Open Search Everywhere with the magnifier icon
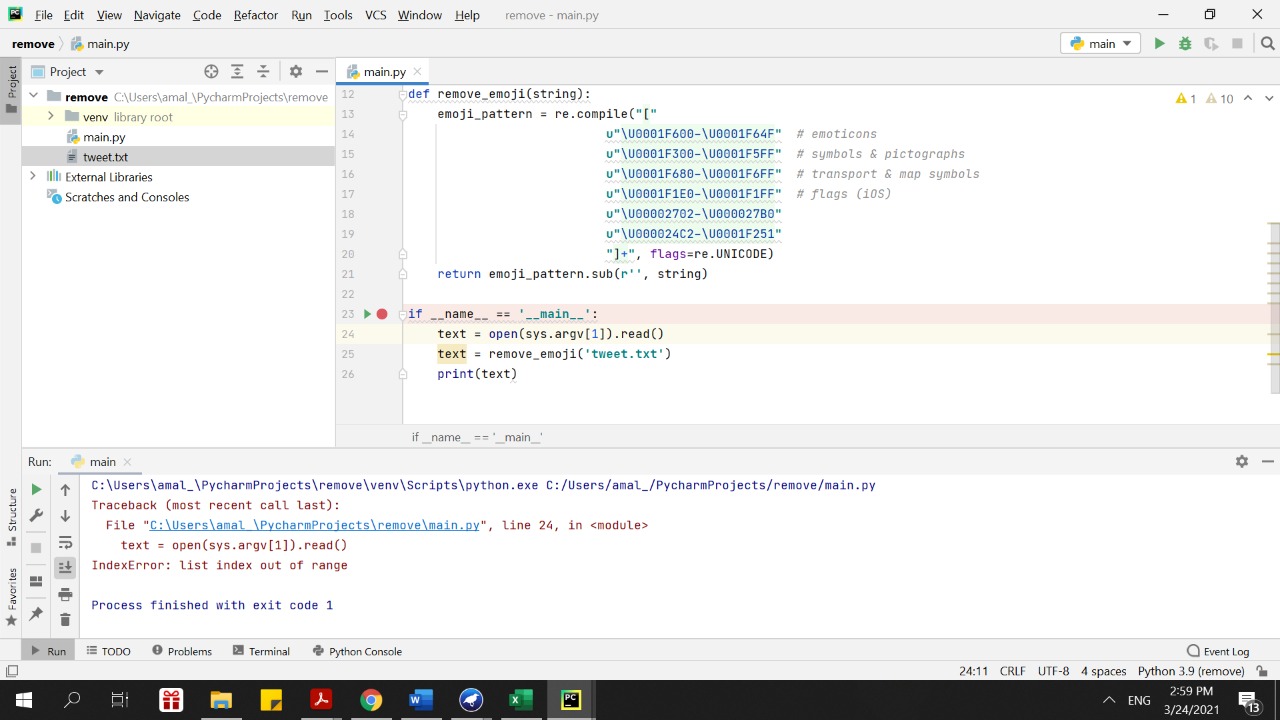Viewport: 1280px width, 720px height. coord(1268,44)
